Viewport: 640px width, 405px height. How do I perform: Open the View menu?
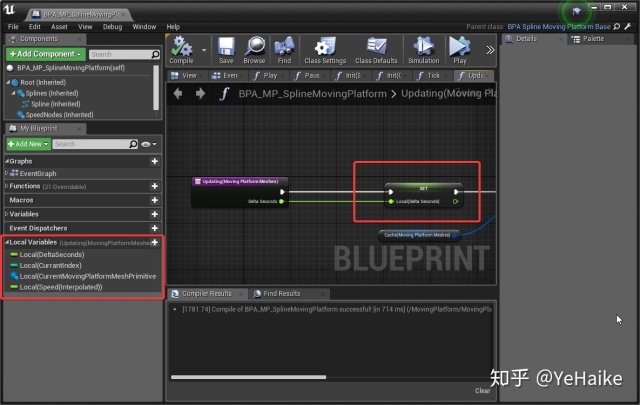(85, 27)
